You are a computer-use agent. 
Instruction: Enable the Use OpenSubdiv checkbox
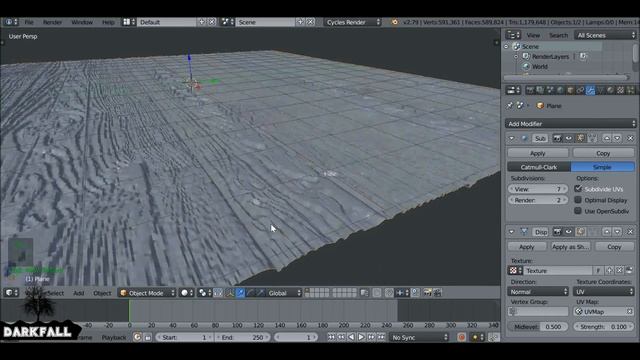(x=578, y=211)
